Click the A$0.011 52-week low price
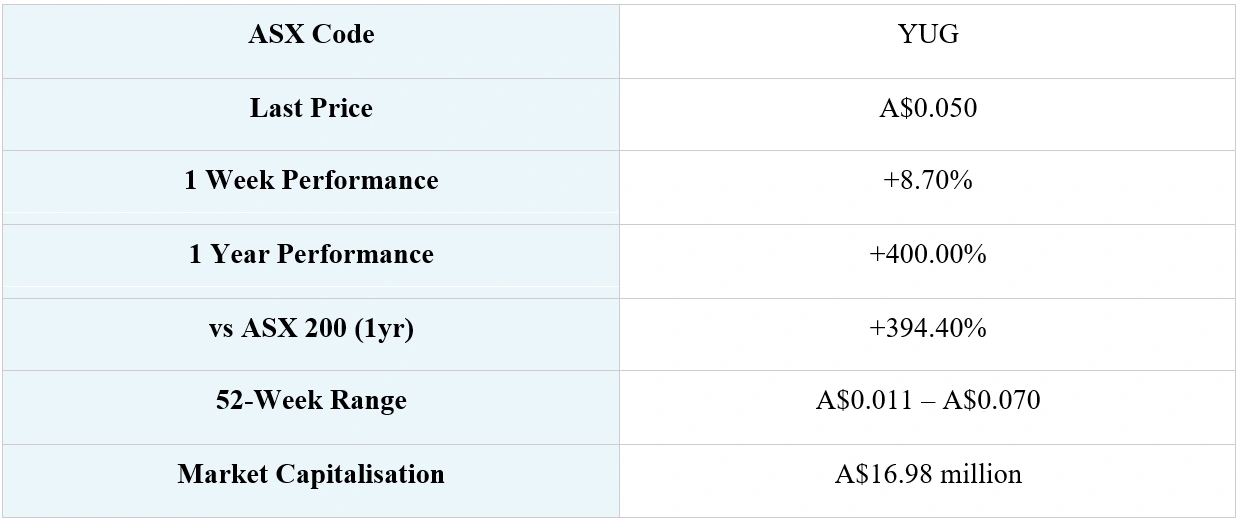1237x518 pixels. click(x=864, y=401)
